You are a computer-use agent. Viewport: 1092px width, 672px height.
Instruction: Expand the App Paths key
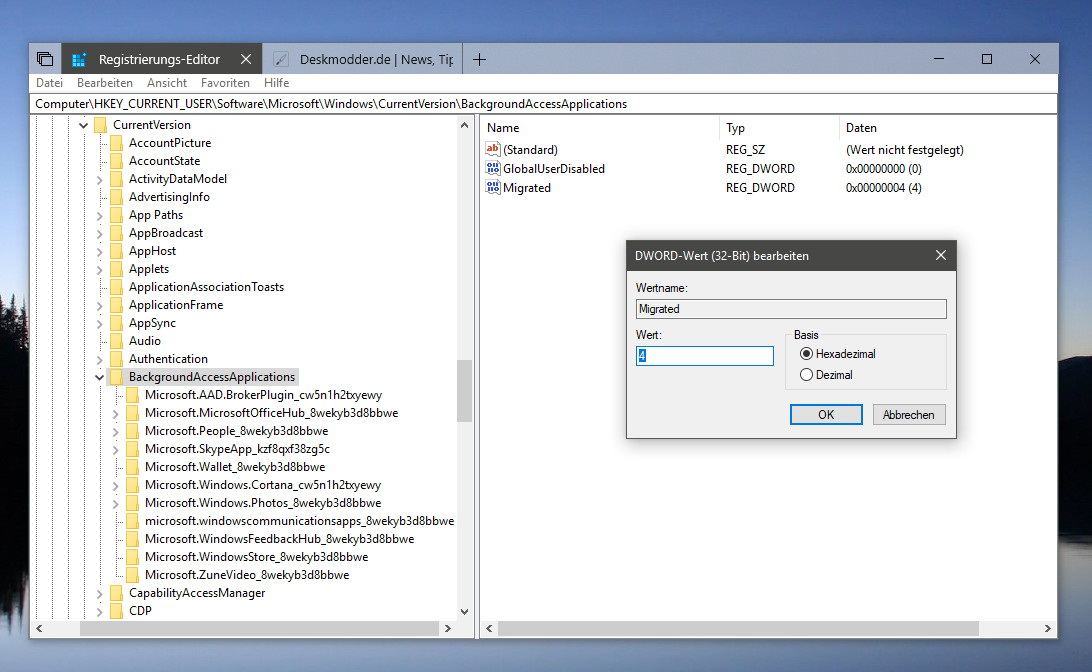tap(100, 216)
